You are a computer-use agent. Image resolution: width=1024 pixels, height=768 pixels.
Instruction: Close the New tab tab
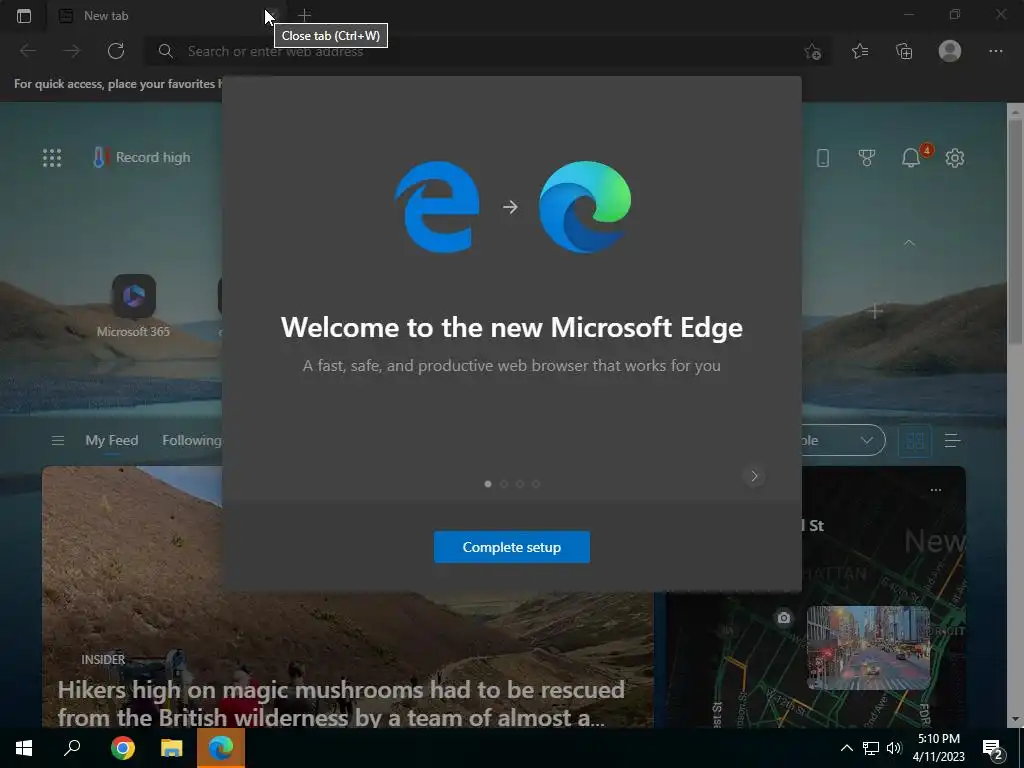(273, 15)
